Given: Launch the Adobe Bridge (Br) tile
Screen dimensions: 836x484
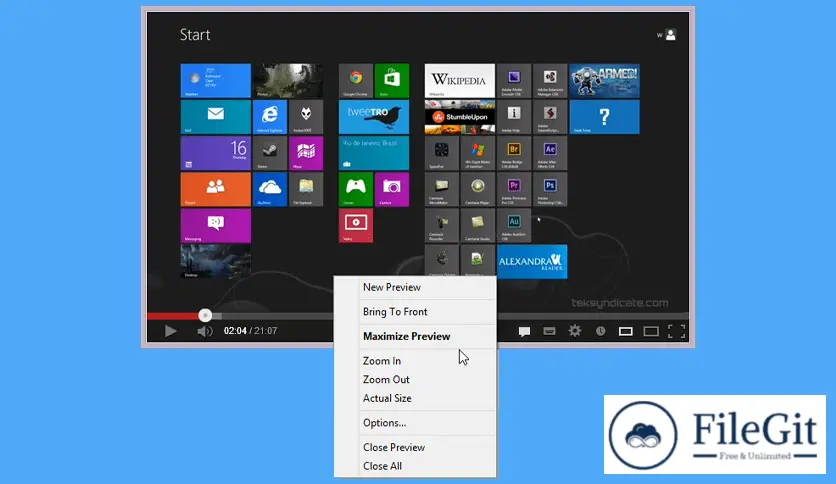Looking at the screenshot, I should pos(514,153).
